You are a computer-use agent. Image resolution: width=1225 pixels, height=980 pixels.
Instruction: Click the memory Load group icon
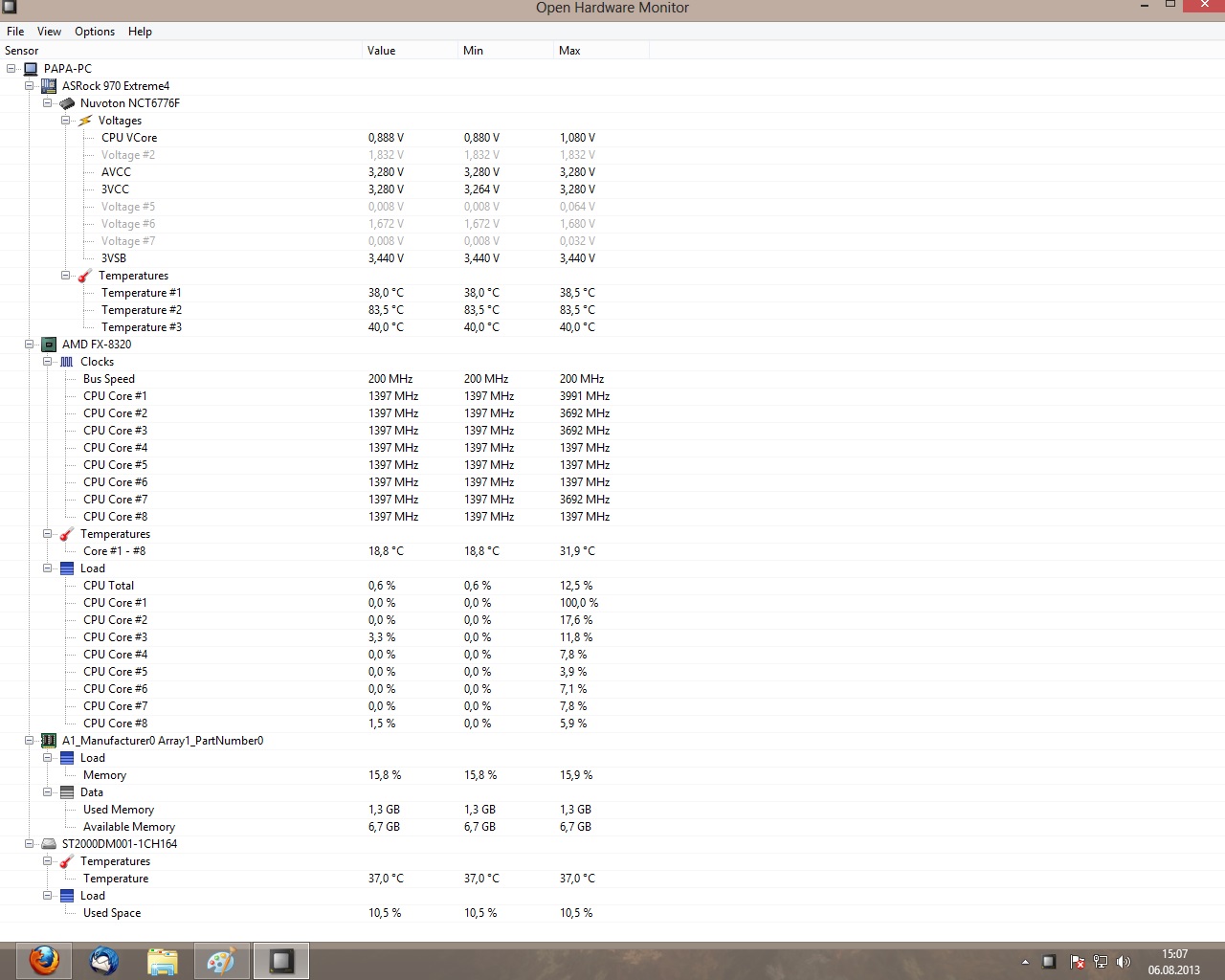(x=67, y=758)
